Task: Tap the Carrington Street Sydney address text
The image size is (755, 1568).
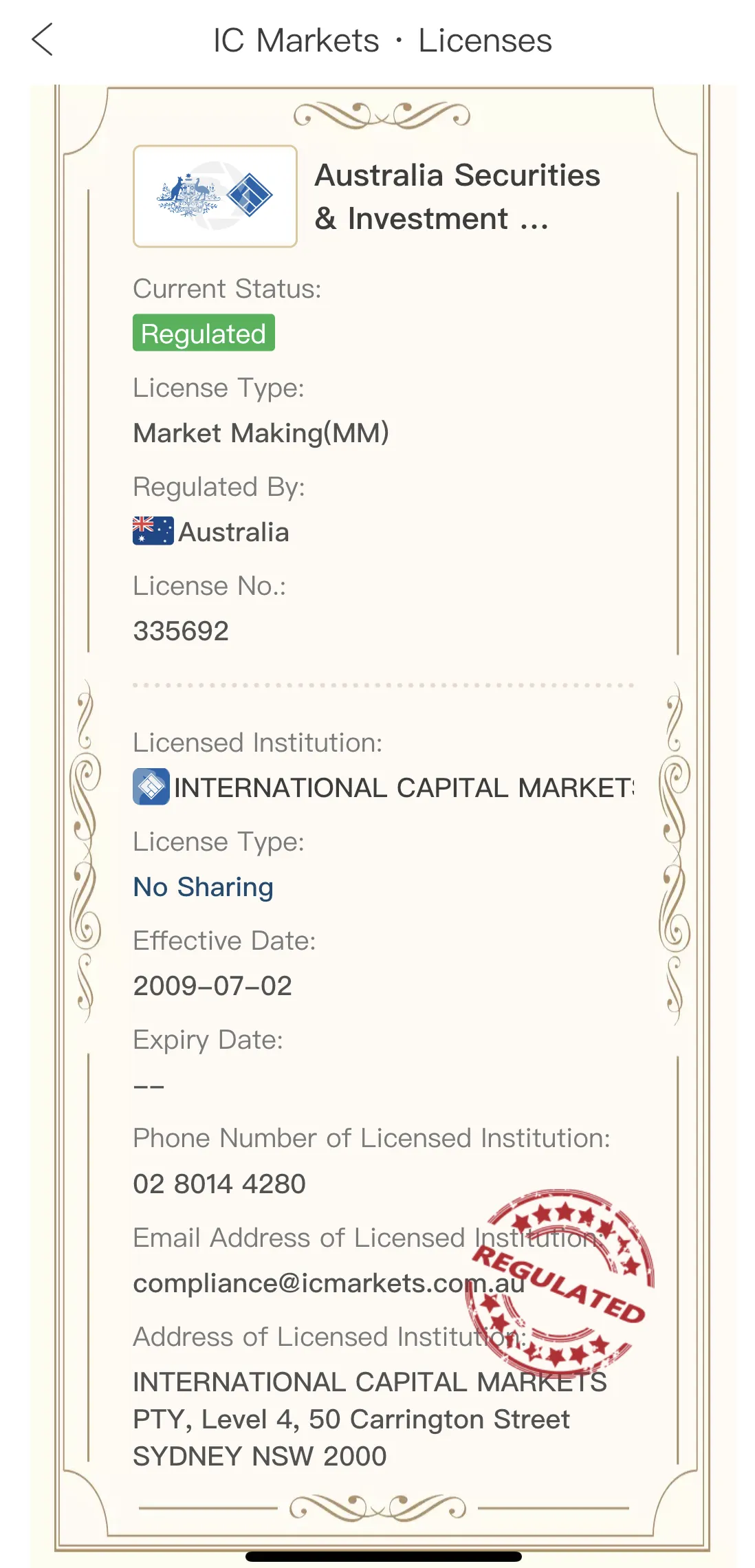Action: pyautogui.click(x=370, y=1419)
